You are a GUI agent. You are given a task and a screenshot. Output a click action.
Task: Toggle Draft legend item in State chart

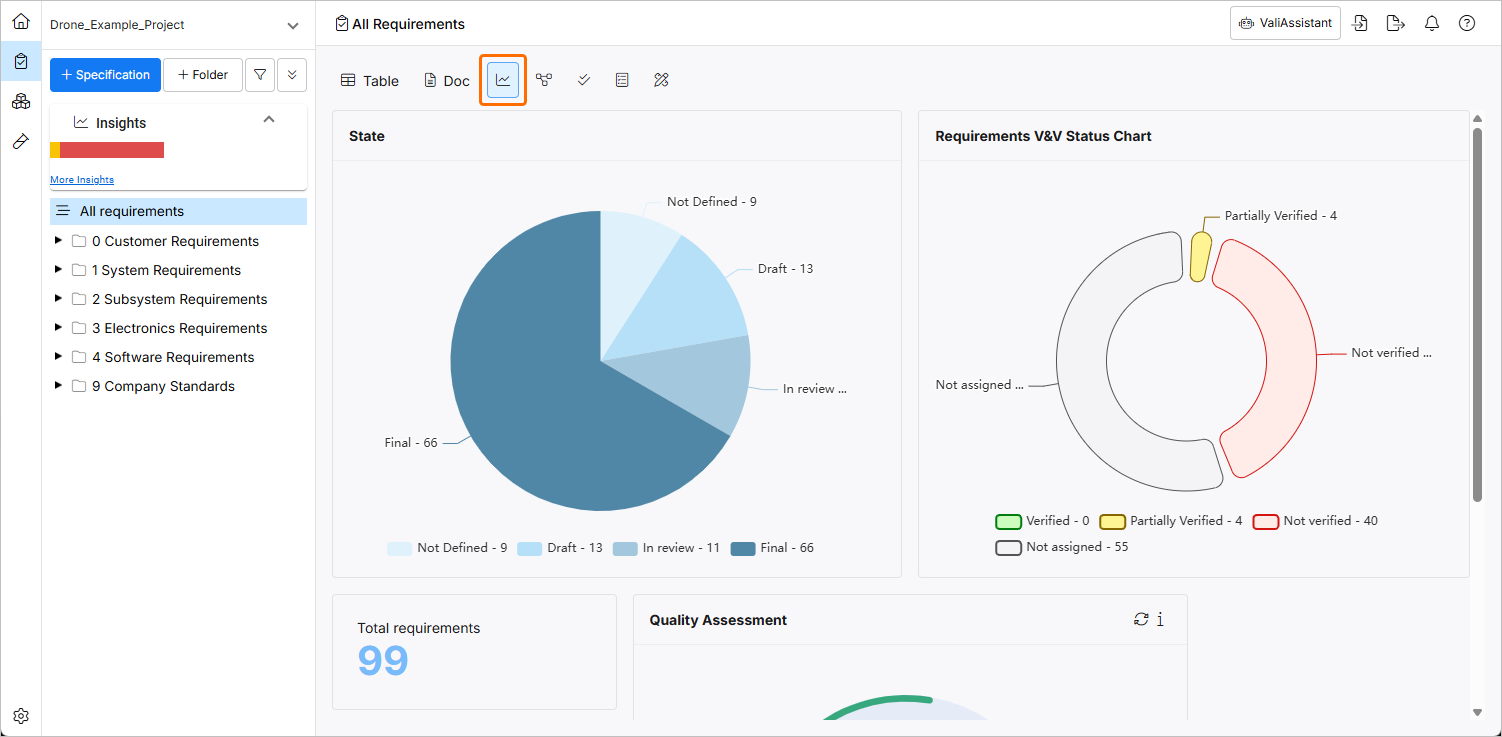tap(560, 548)
